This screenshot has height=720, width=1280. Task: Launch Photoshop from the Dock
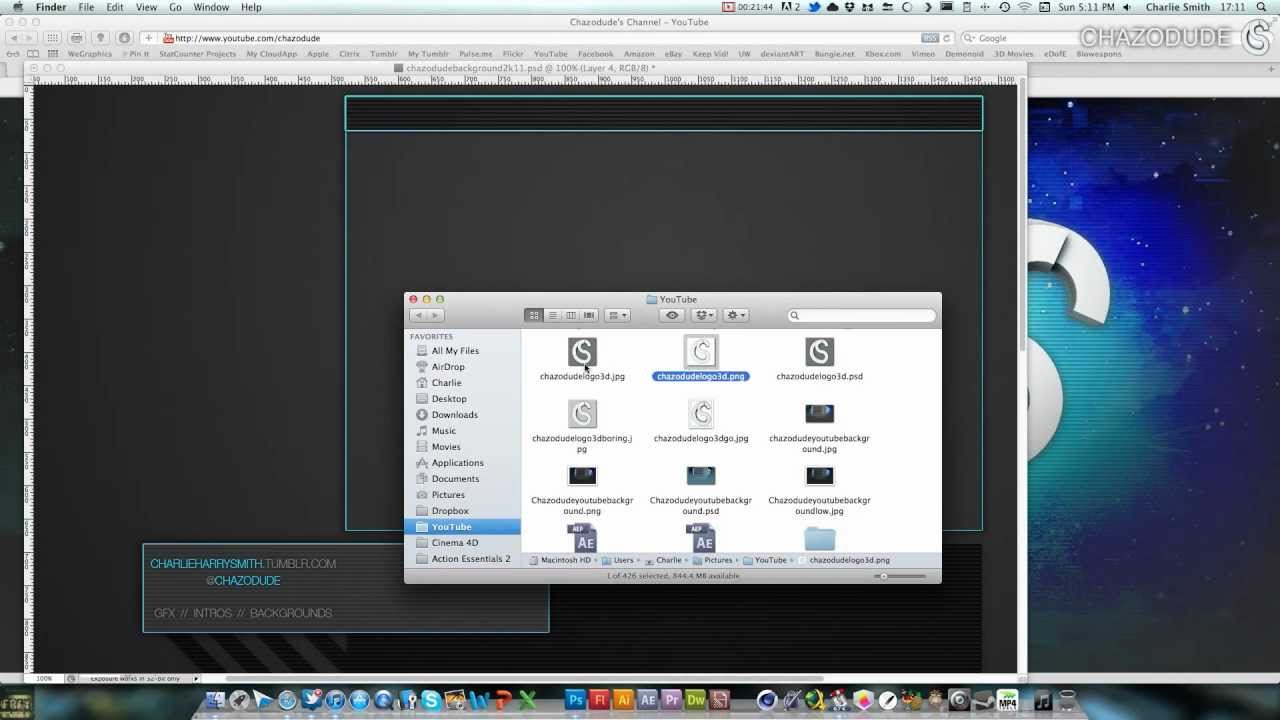pyautogui.click(x=575, y=700)
